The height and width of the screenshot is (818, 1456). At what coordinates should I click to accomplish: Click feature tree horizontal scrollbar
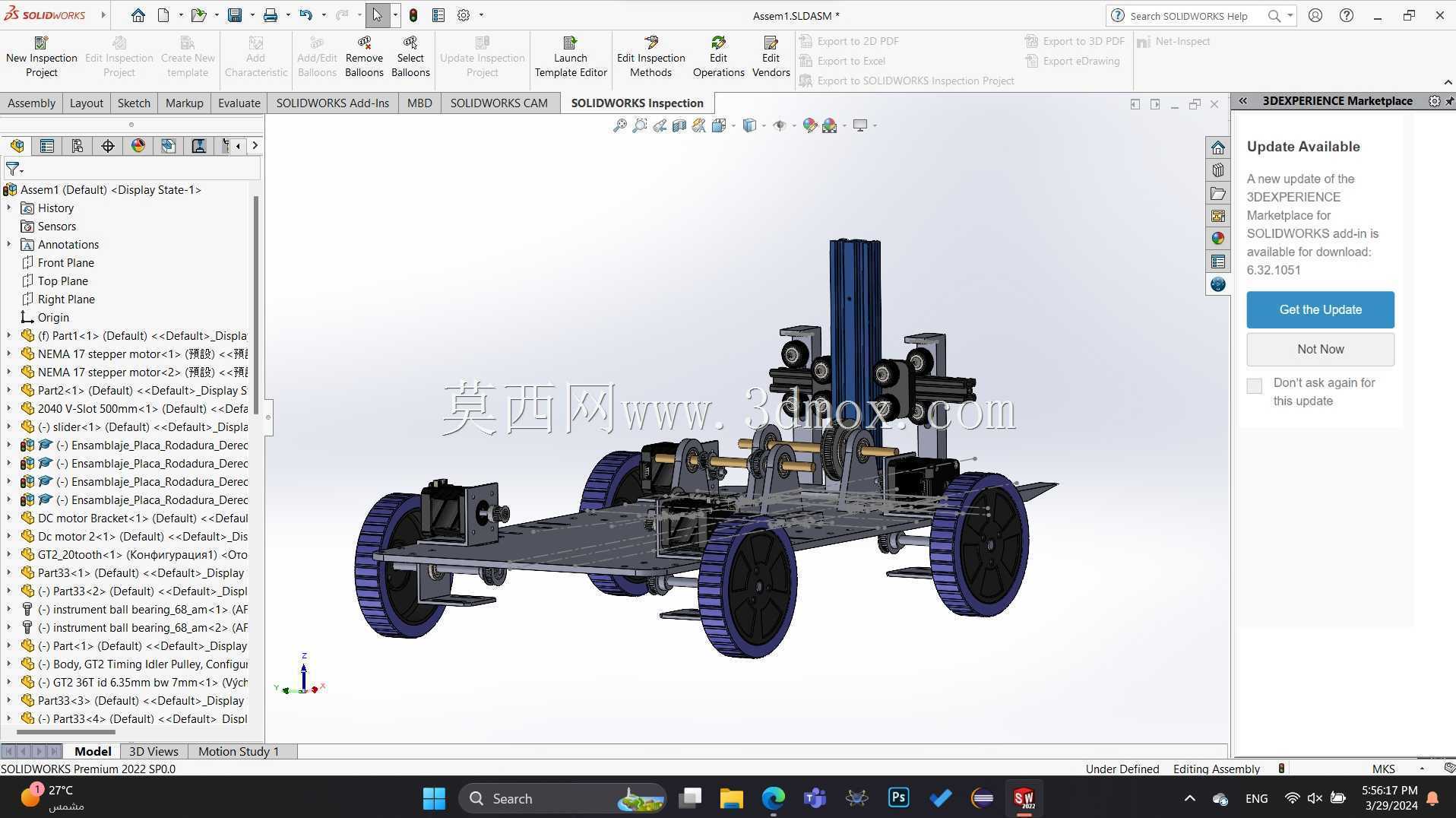click(x=66, y=733)
